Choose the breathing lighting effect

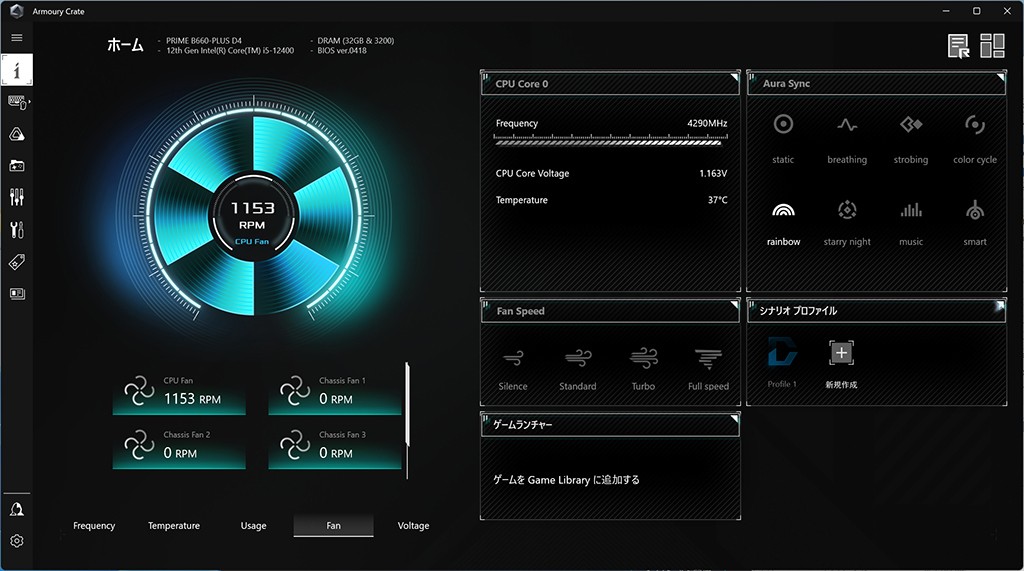[847, 125]
